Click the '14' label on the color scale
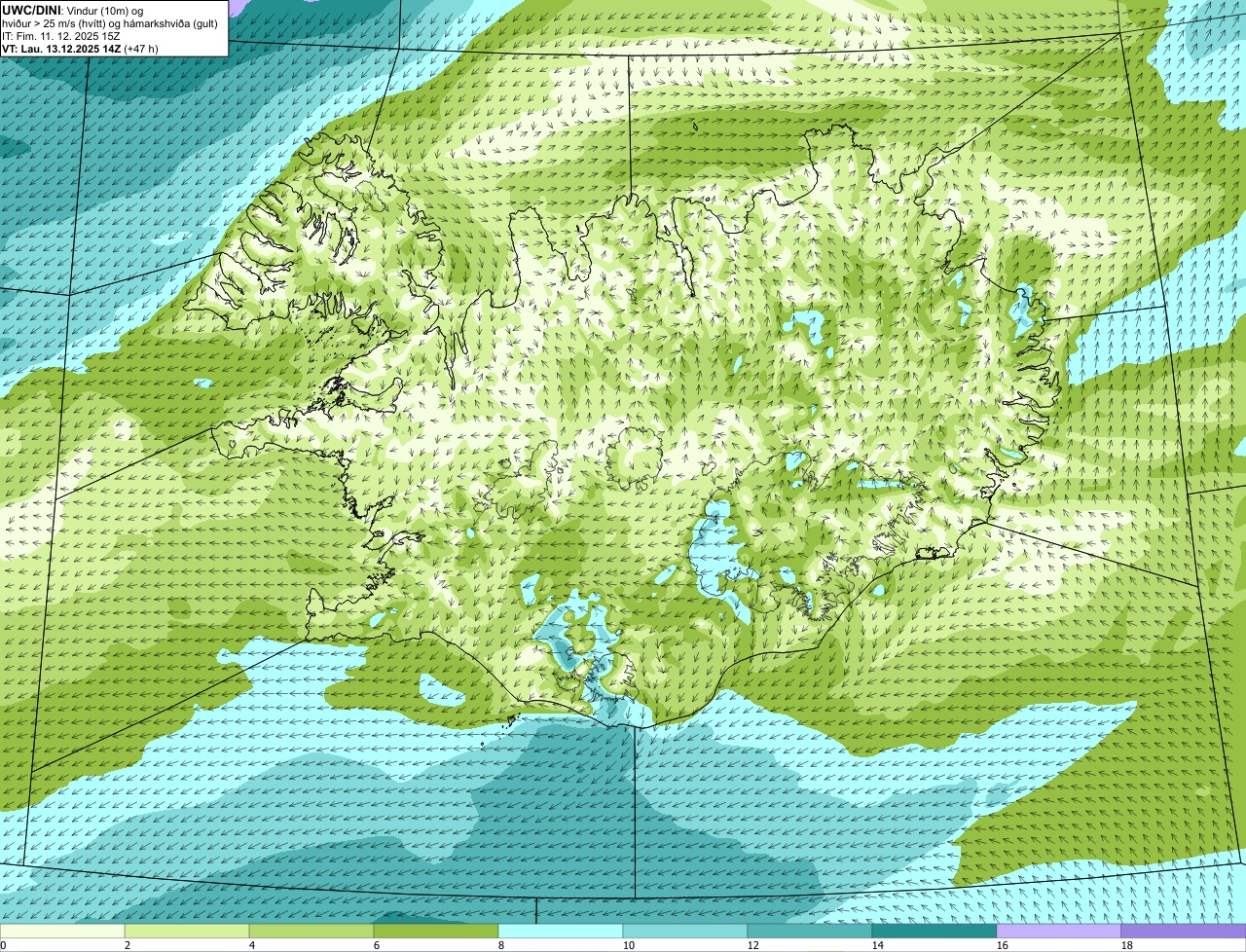Screen dimensions: 1246x952 pyautogui.click(x=878, y=945)
